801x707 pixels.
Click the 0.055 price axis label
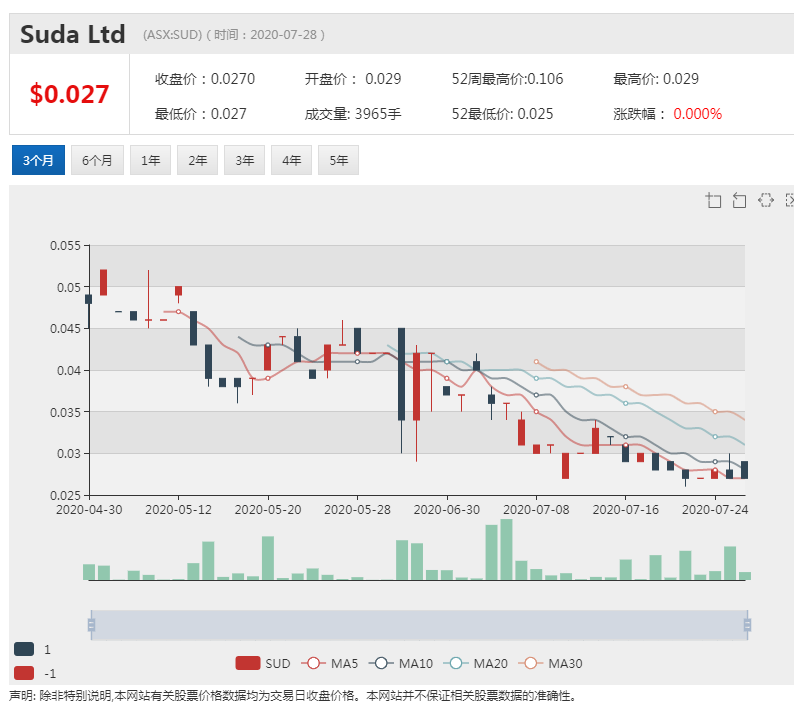click(x=65, y=246)
